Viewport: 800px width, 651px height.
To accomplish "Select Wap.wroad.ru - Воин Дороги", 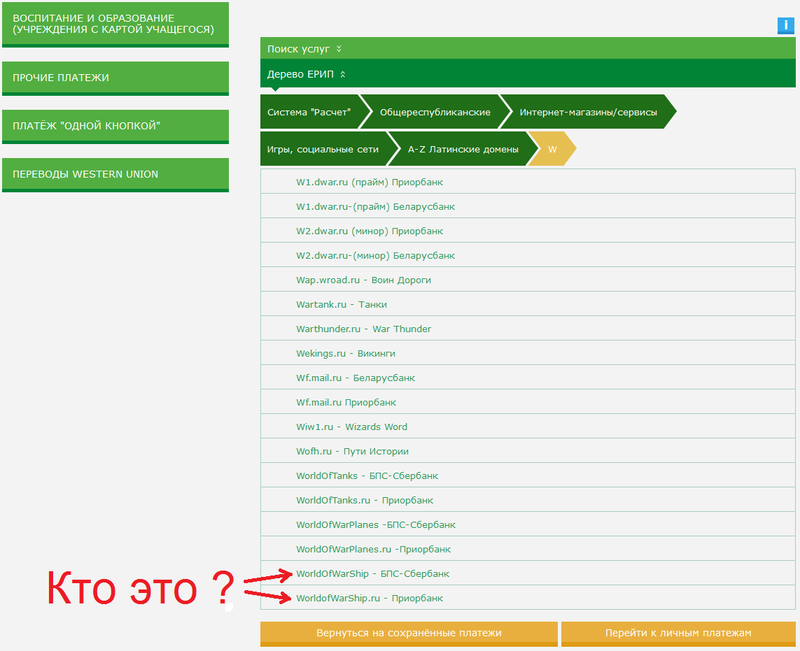I will click(x=528, y=280).
